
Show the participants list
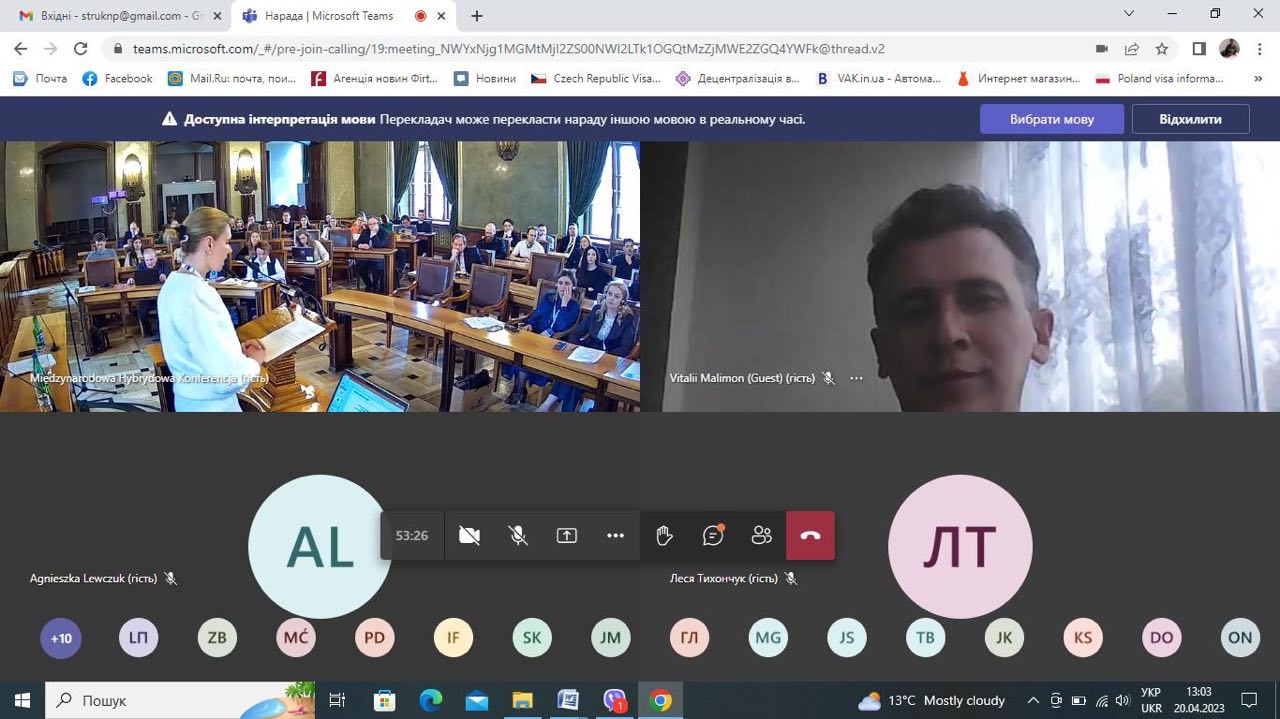coord(761,536)
